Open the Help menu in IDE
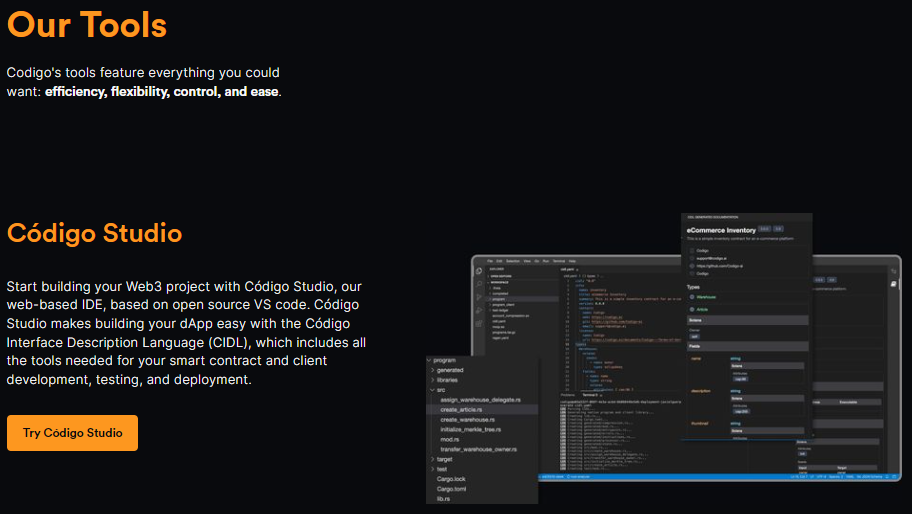This screenshot has height=514, width=912. 572,261
